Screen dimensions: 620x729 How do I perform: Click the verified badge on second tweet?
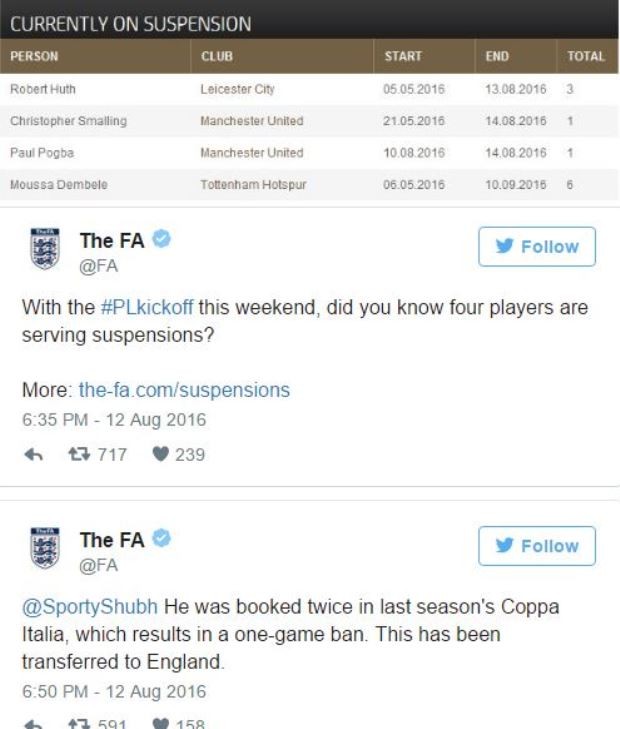[x=161, y=538]
